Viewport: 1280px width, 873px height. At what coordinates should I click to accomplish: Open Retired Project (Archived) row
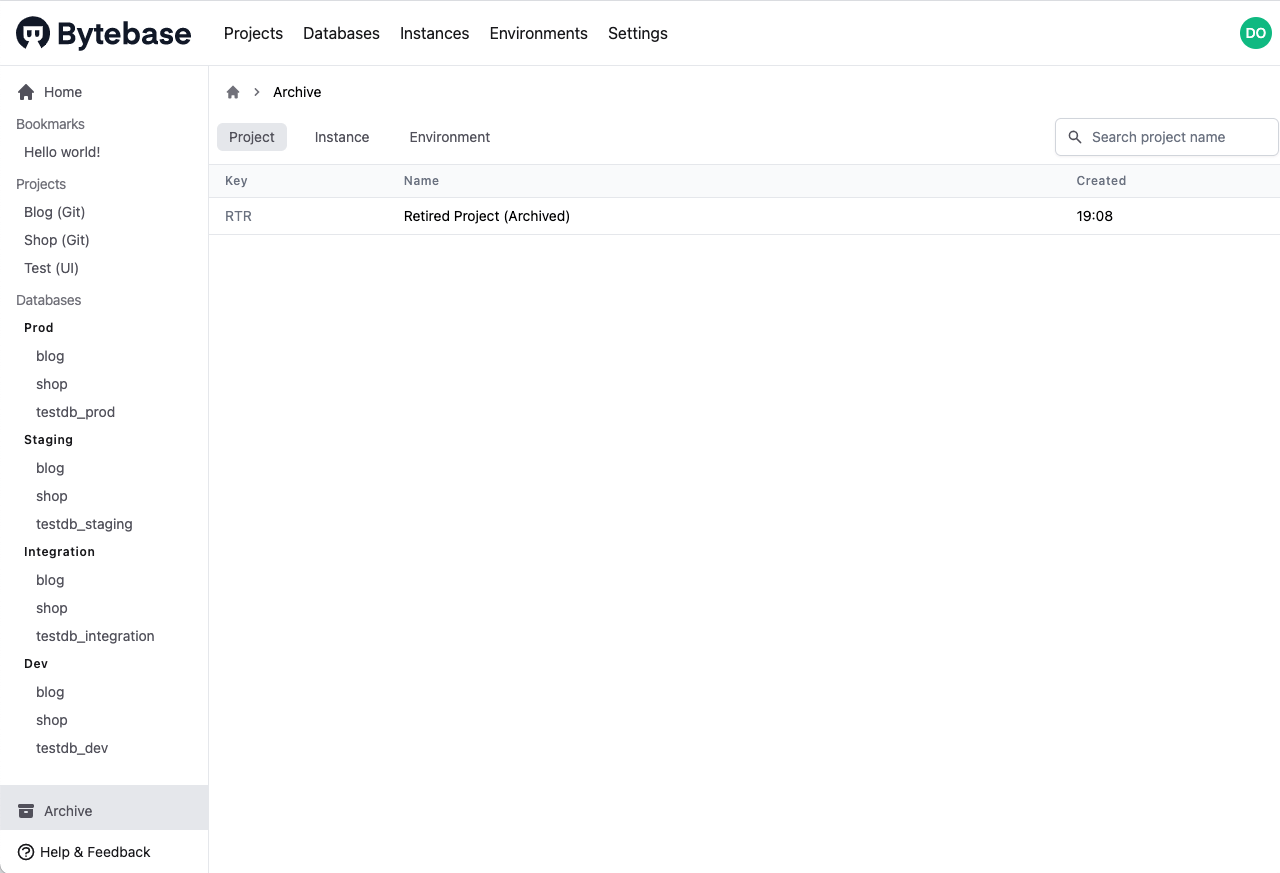pos(744,216)
